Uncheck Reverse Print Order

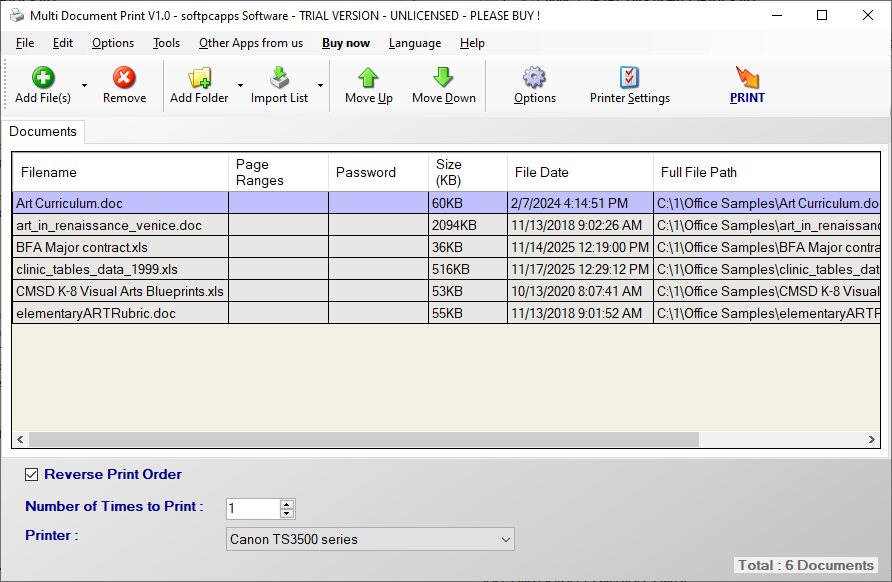[x=31, y=474]
